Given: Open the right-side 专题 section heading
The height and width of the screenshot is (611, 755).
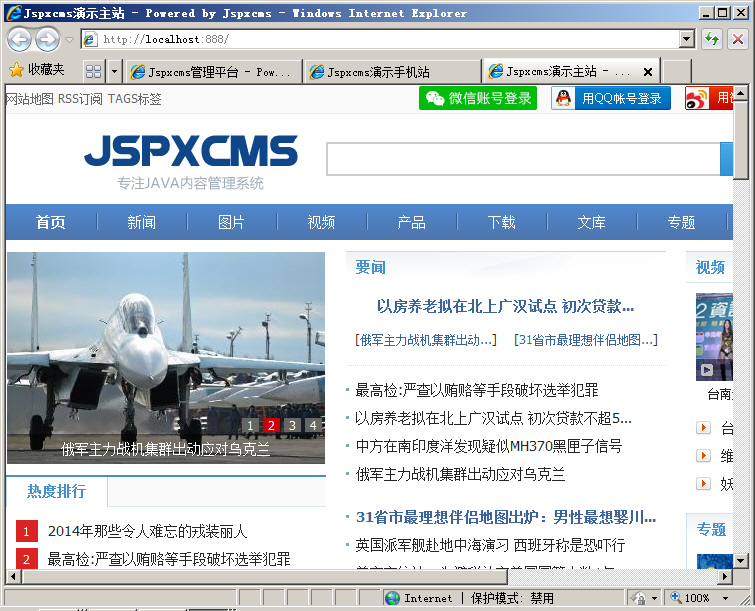Looking at the screenshot, I should (711, 530).
